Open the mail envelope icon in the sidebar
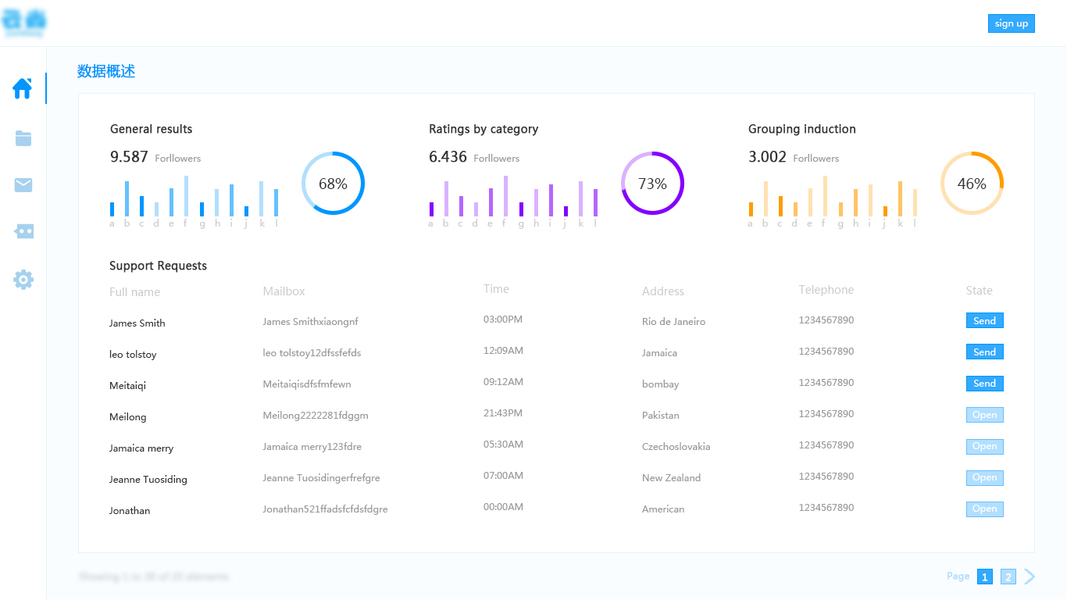 (23, 184)
